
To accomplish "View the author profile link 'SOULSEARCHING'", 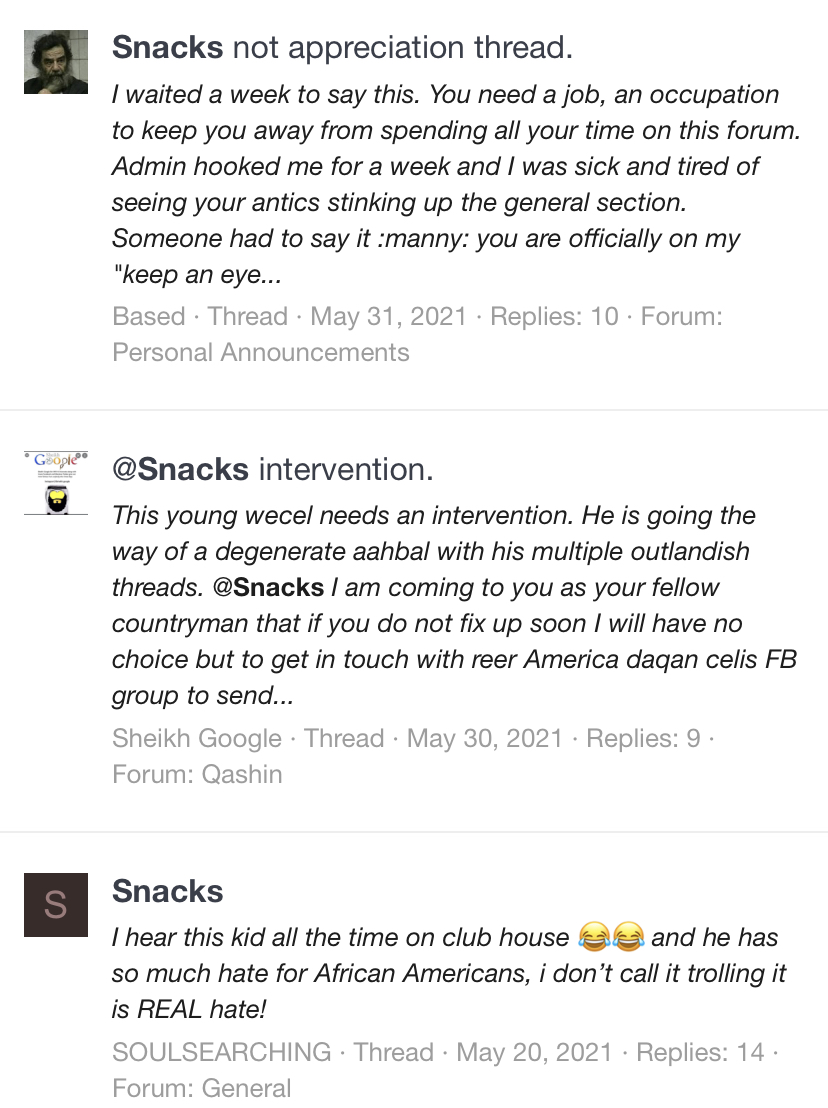I will tap(222, 1052).
